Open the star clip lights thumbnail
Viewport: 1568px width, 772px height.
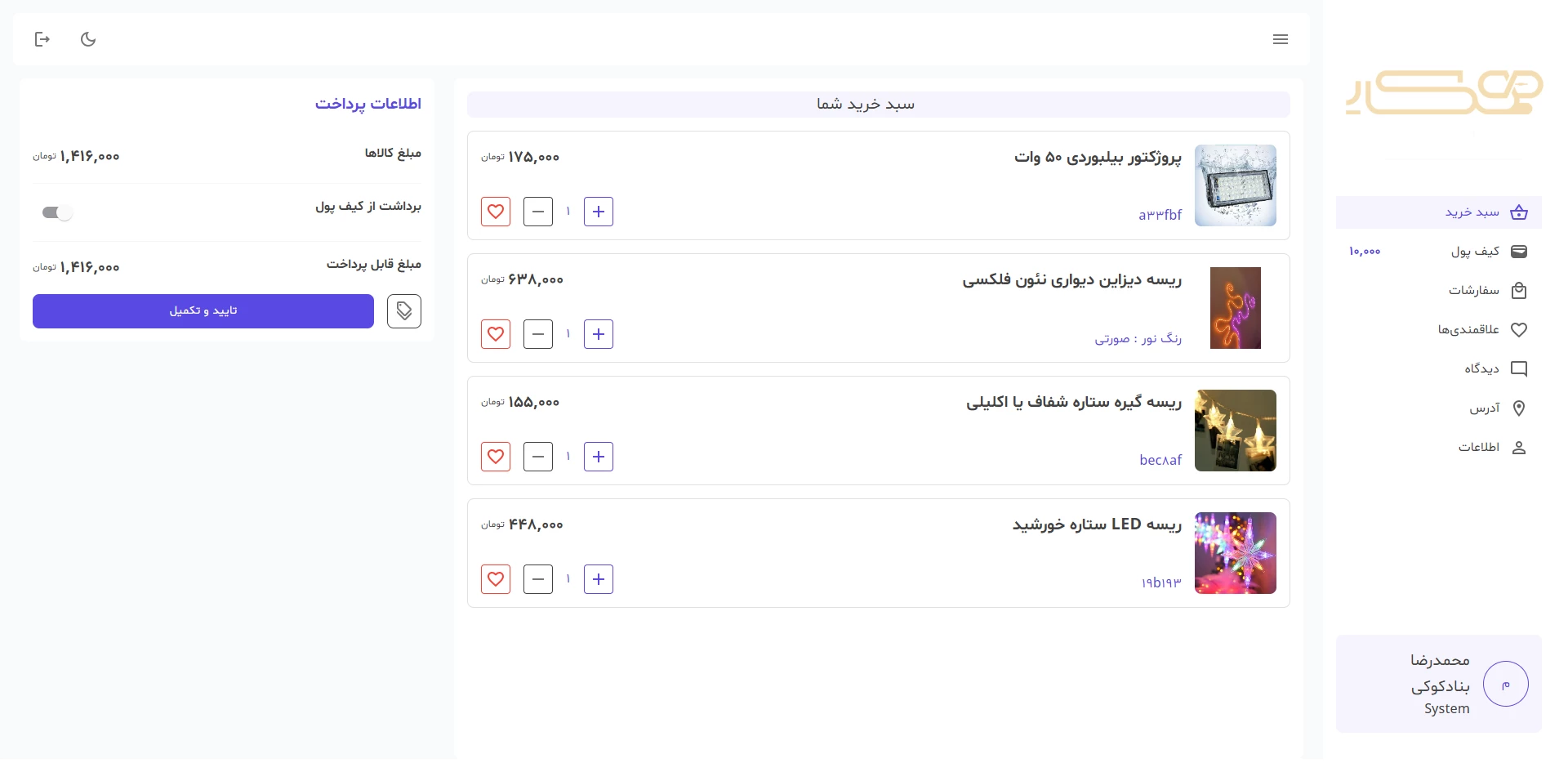[1236, 431]
